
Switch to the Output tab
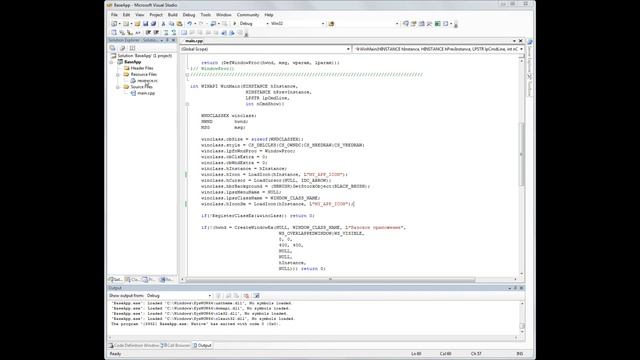pyautogui.click(x=202, y=345)
